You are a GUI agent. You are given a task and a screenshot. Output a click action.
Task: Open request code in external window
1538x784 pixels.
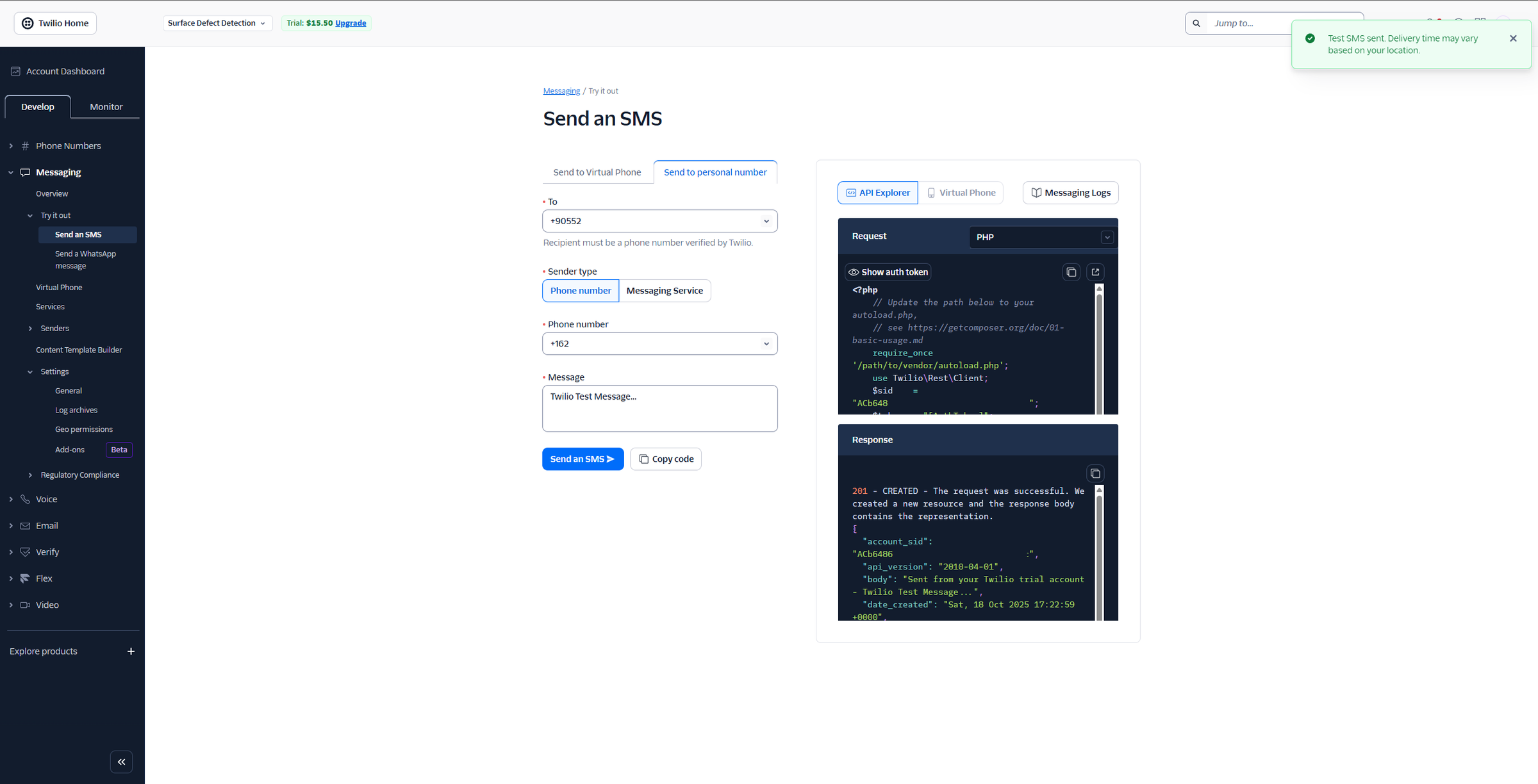1095,272
